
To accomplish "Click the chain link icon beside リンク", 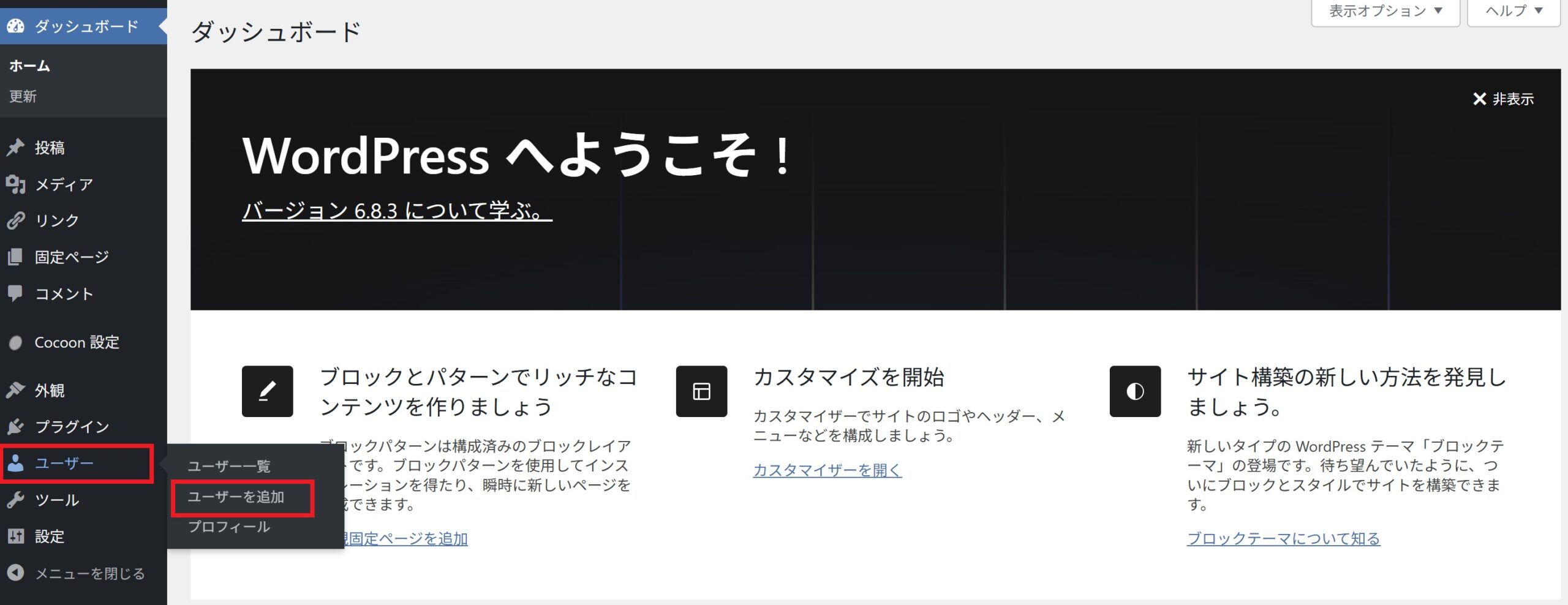I will [15, 220].
